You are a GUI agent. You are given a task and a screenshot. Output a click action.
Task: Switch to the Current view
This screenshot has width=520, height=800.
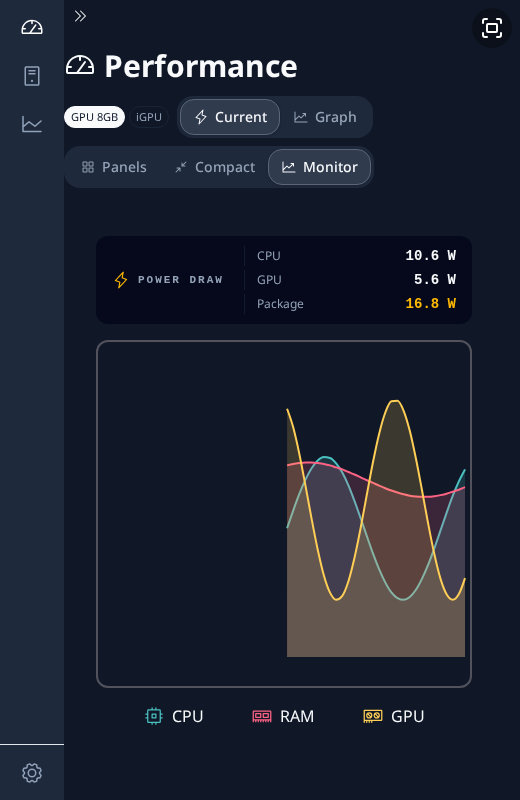click(x=230, y=117)
